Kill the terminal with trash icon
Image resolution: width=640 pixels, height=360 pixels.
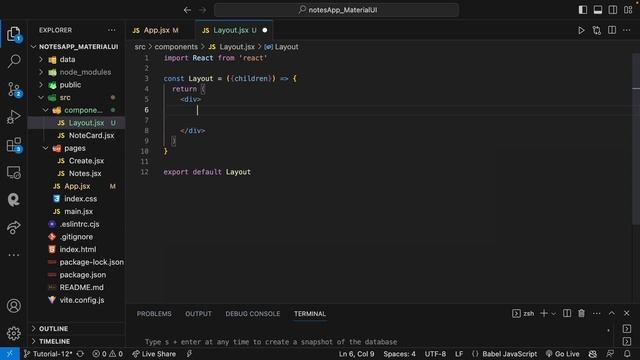(581, 313)
